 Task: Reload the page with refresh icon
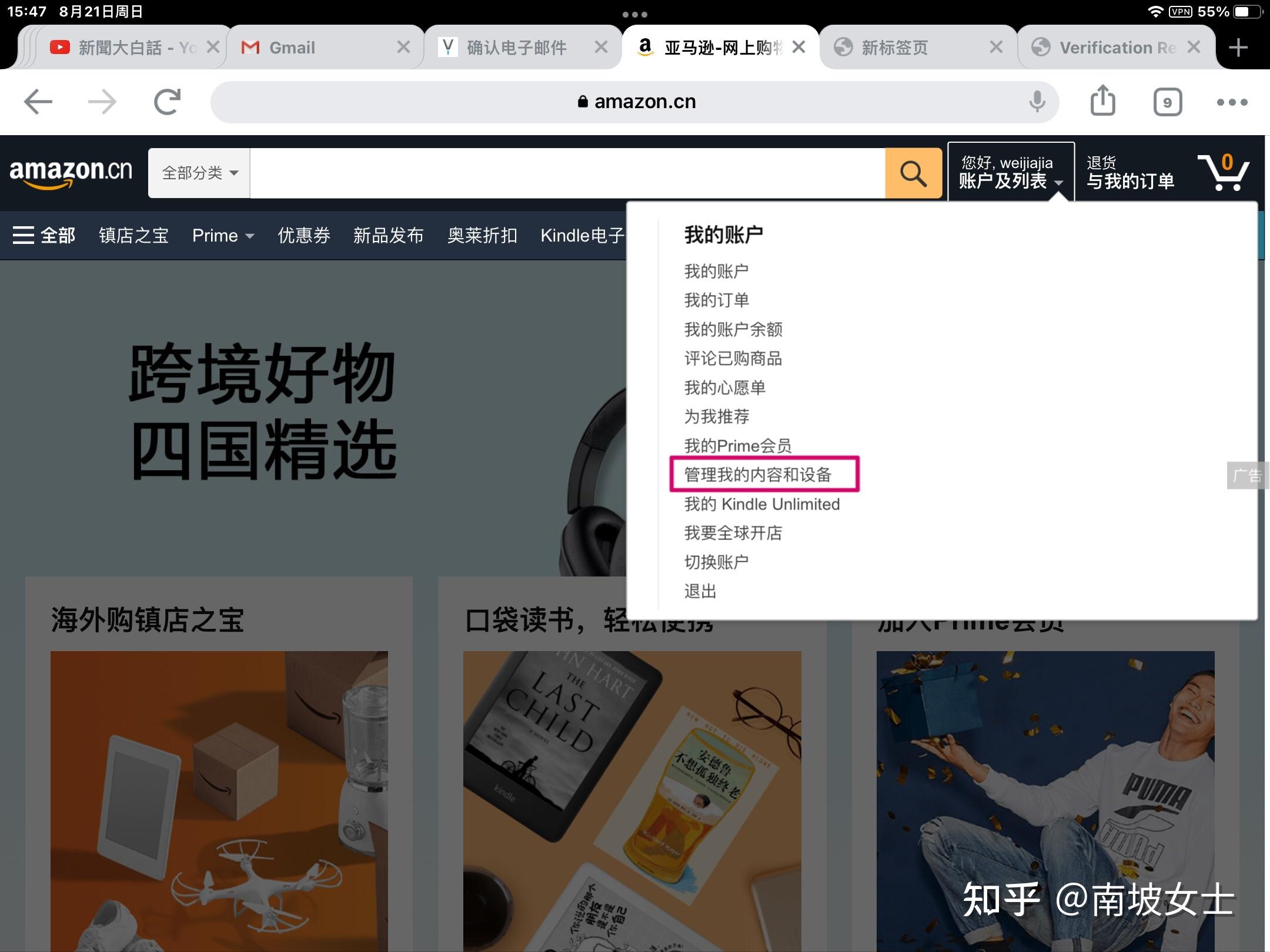[x=167, y=102]
